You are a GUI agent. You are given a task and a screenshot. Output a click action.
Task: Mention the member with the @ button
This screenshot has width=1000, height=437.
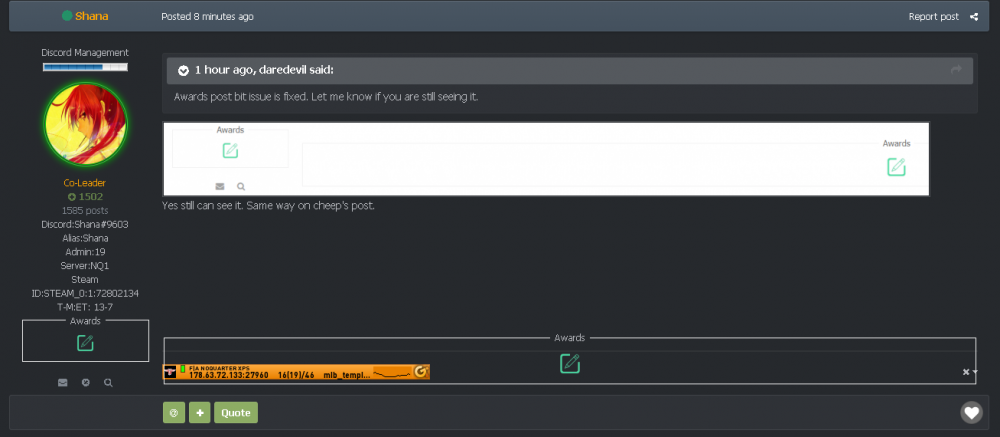click(173, 413)
